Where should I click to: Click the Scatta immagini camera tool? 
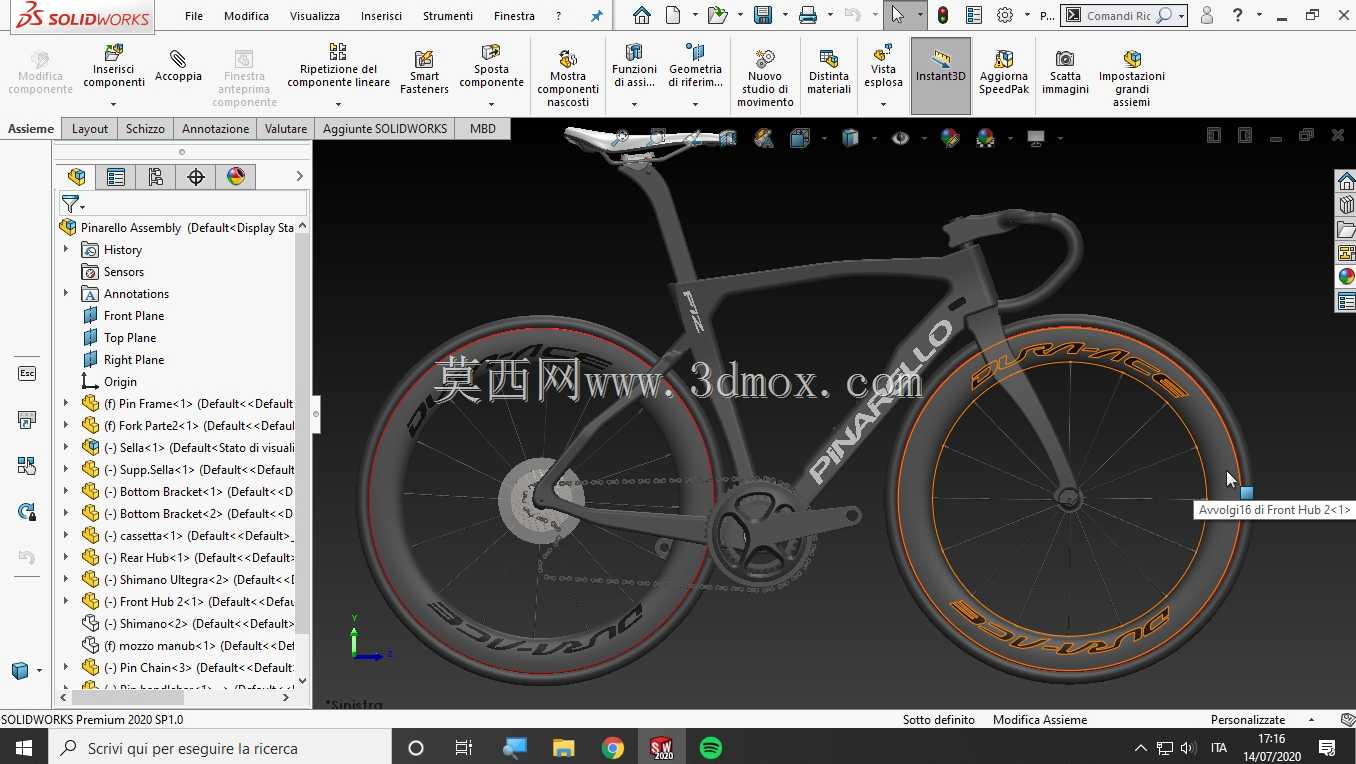1065,72
